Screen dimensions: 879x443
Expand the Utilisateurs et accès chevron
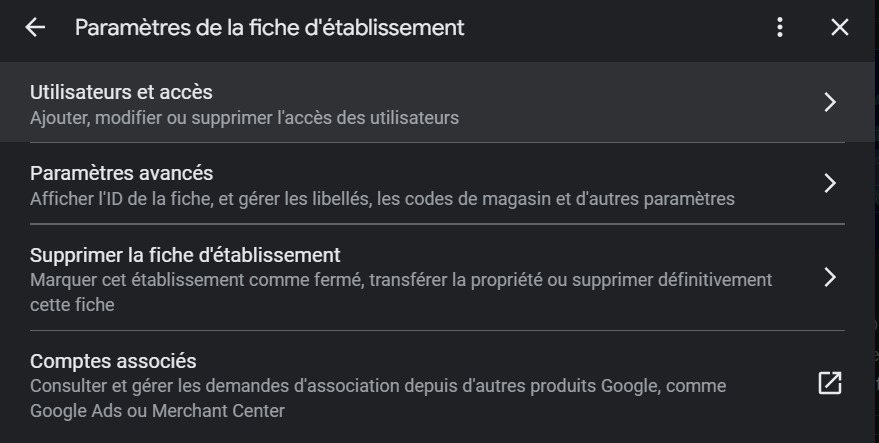829,102
